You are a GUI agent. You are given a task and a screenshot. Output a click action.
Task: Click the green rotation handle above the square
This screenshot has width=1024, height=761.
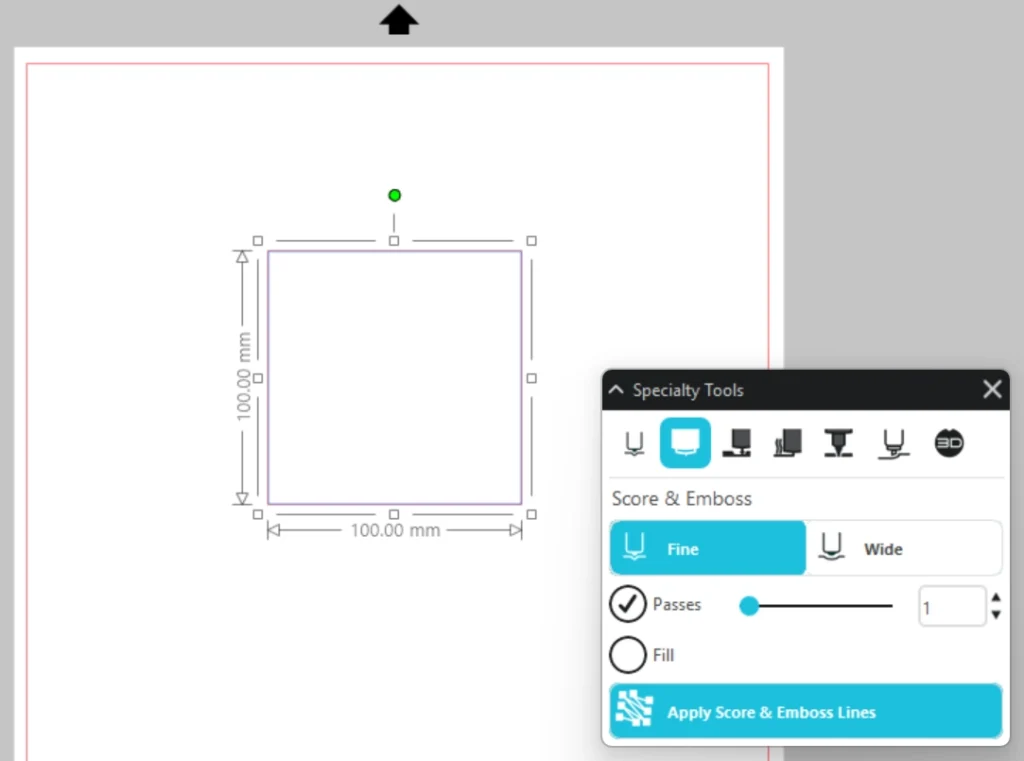tap(394, 195)
